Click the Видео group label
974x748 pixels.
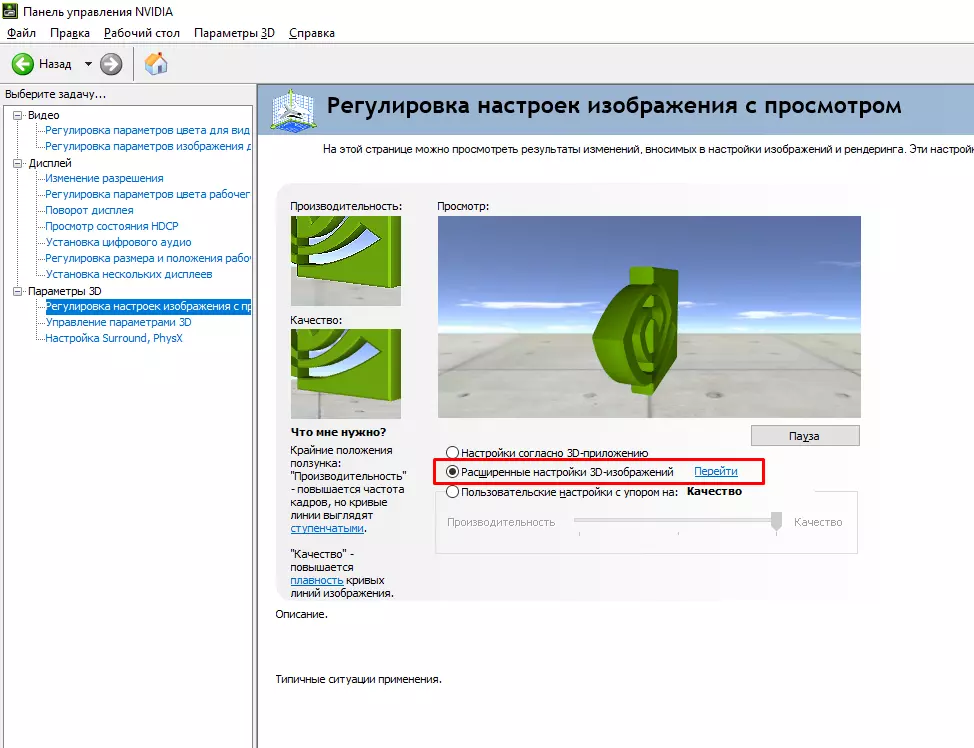tap(43, 116)
